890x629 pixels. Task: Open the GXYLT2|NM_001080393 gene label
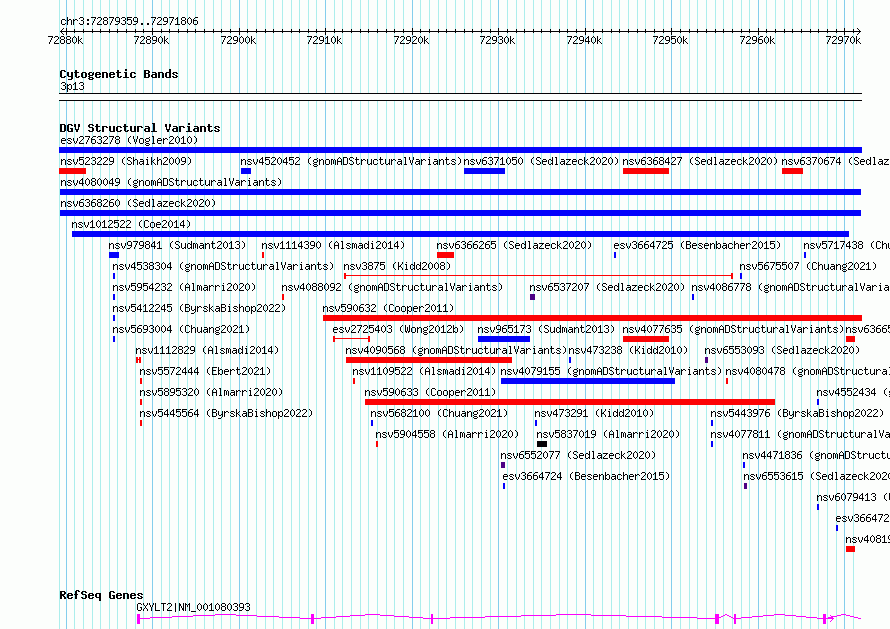194,607
